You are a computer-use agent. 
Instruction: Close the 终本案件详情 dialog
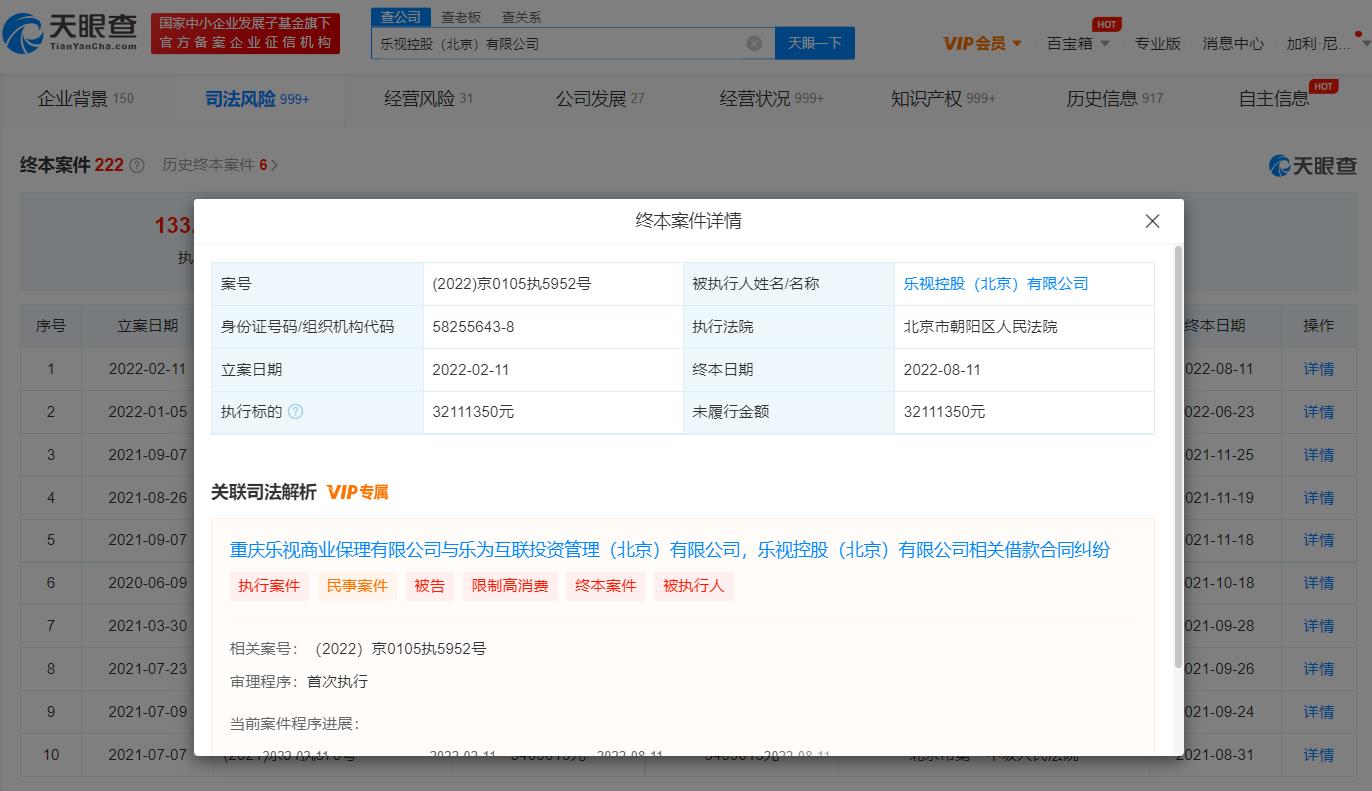coord(1152,221)
